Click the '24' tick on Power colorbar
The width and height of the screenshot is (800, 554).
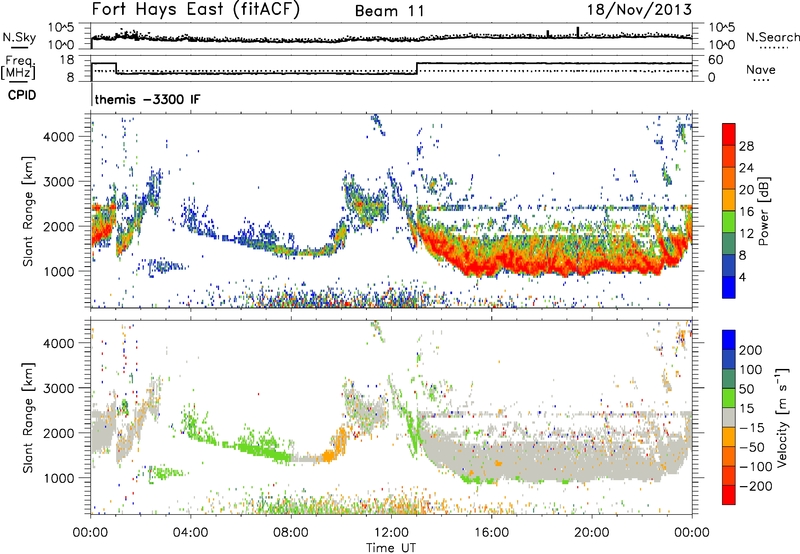click(746, 168)
